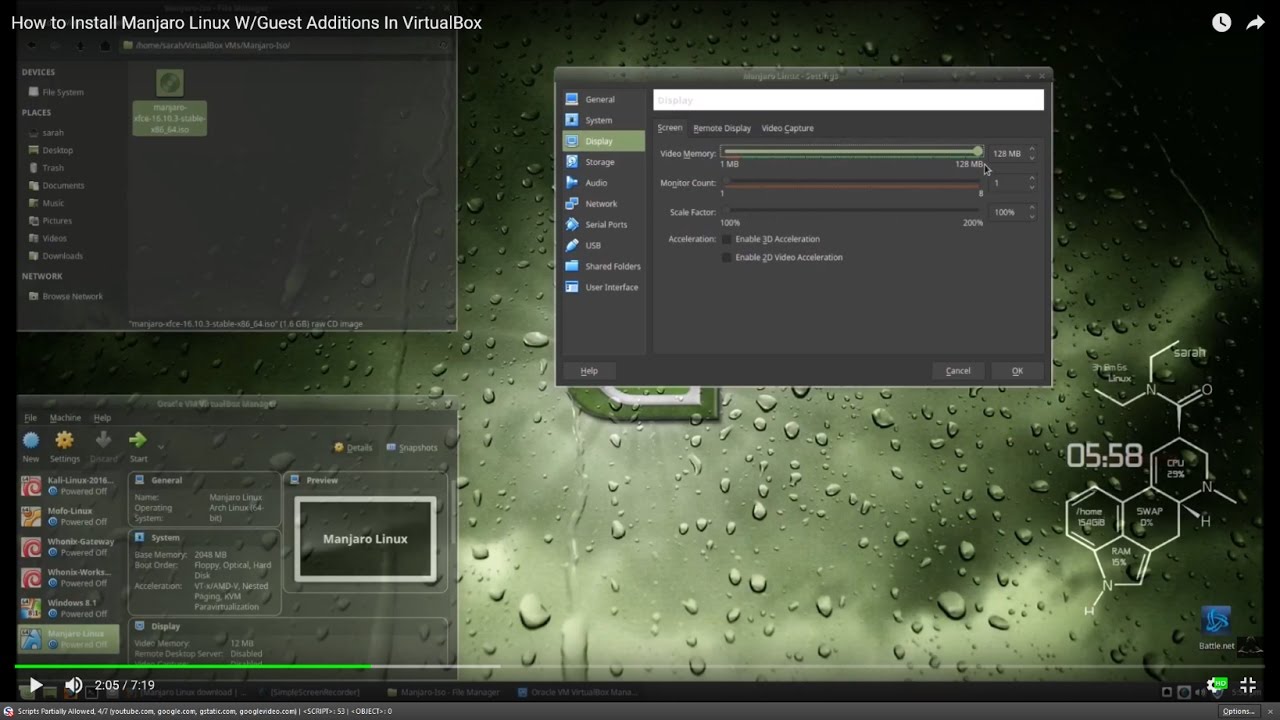Click Manjaro Linux preview thumbnail
Image resolution: width=1280 pixels, height=720 pixels.
366,539
